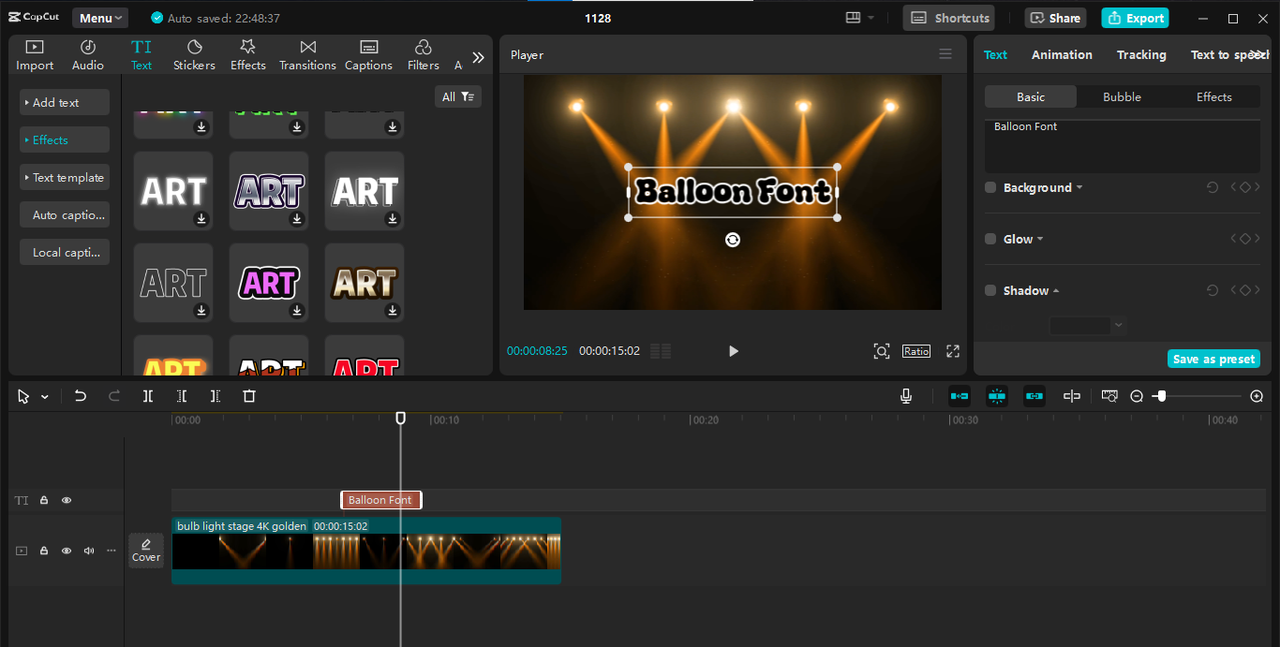Toggle video track visibility eye
The height and width of the screenshot is (647, 1280).
point(67,551)
